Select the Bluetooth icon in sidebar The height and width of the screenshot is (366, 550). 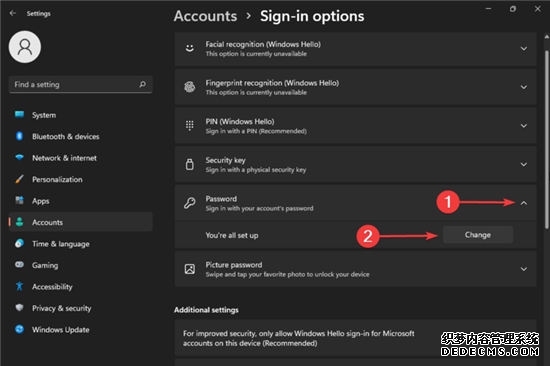tap(19, 136)
